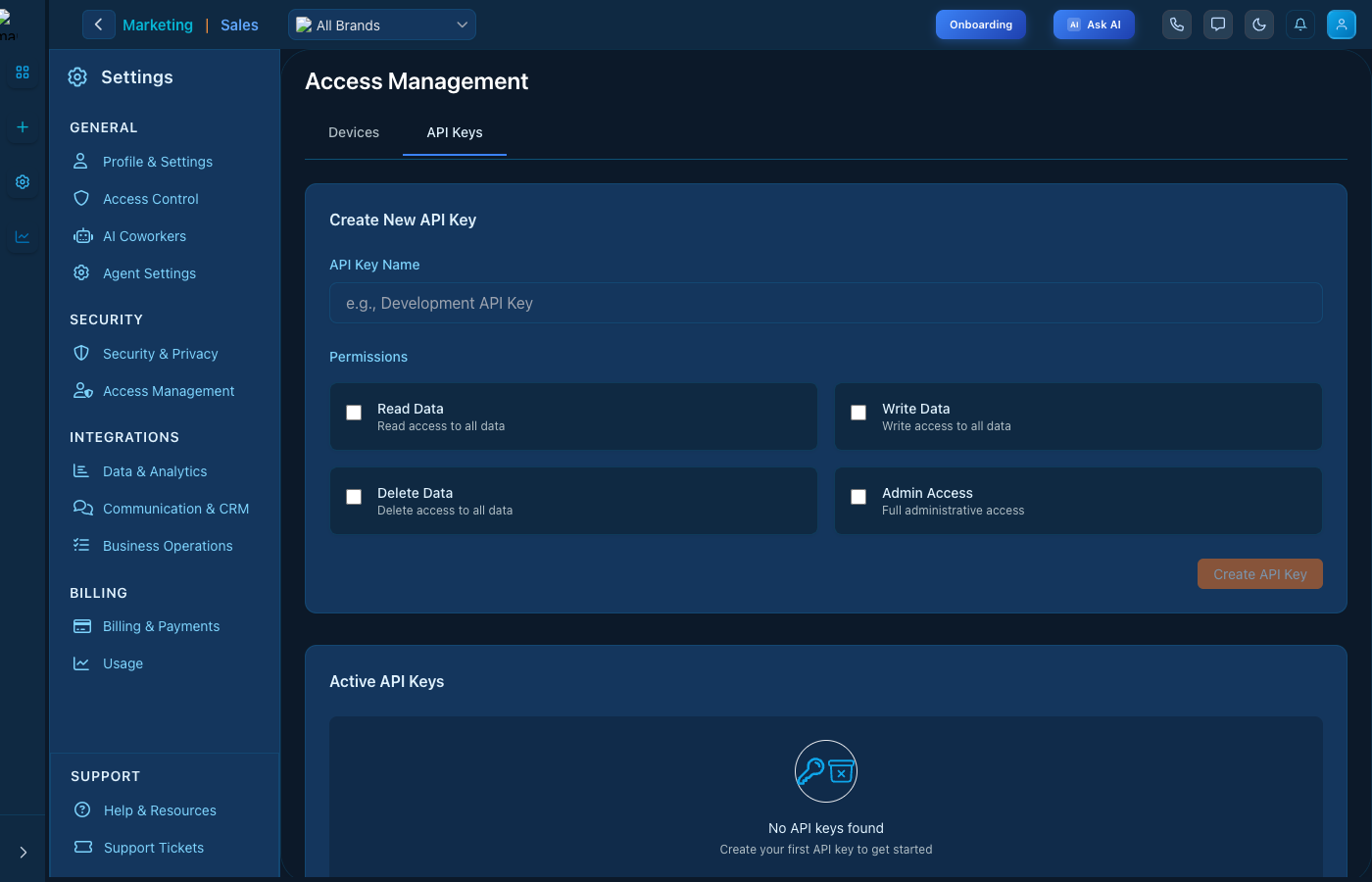Toggle dark mode moon icon
Viewport: 1372px width, 882px height.
(x=1259, y=24)
